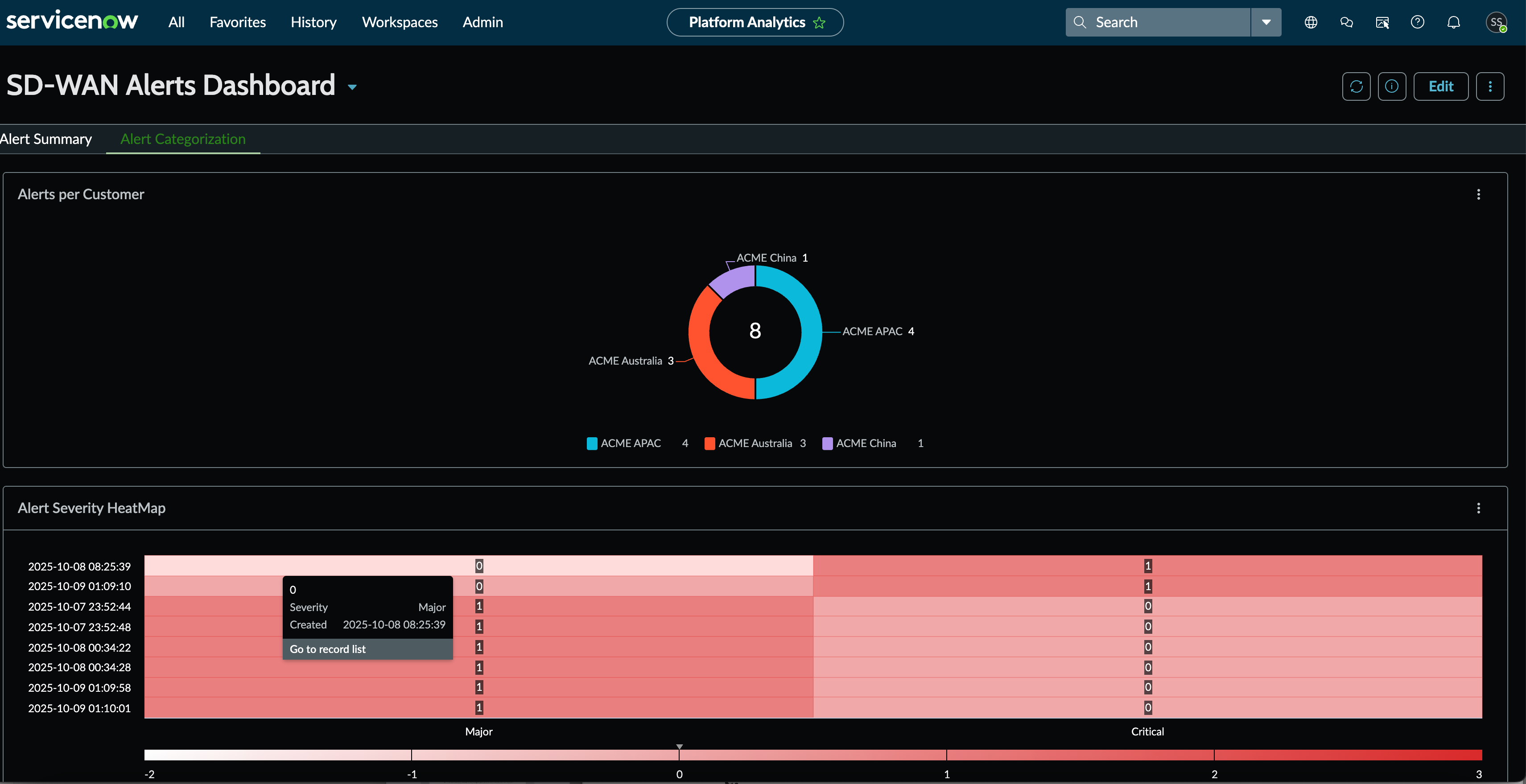Click the ServiceNow logo
Viewport: 1526px width, 784px height.
click(x=72, y=21)
